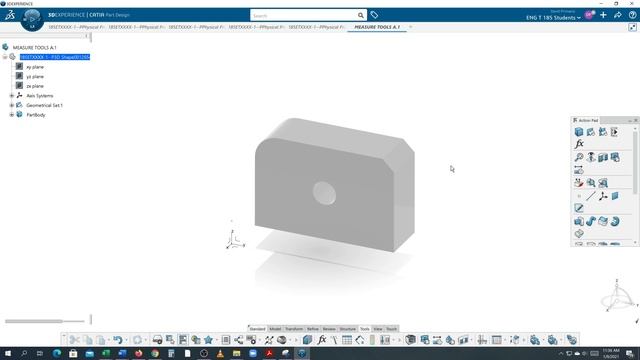Open the View toolbar tab
Viewport: 640px width, 360px height.
(378, 329)
